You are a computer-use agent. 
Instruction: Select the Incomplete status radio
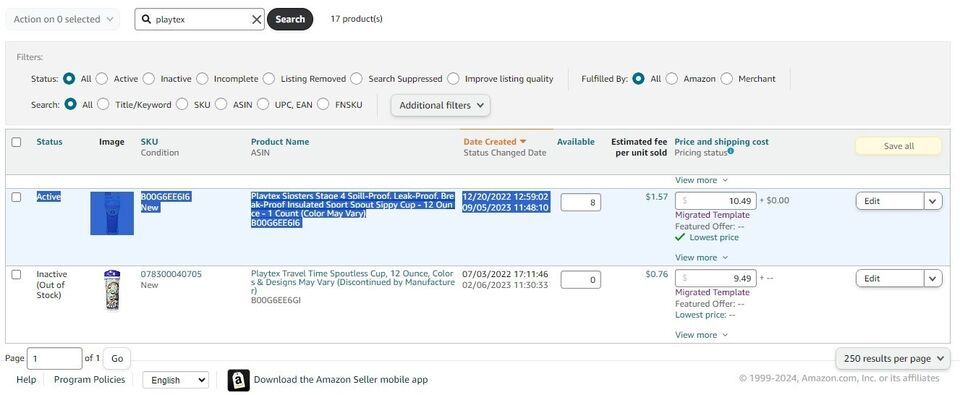click(x=202, y=78)
